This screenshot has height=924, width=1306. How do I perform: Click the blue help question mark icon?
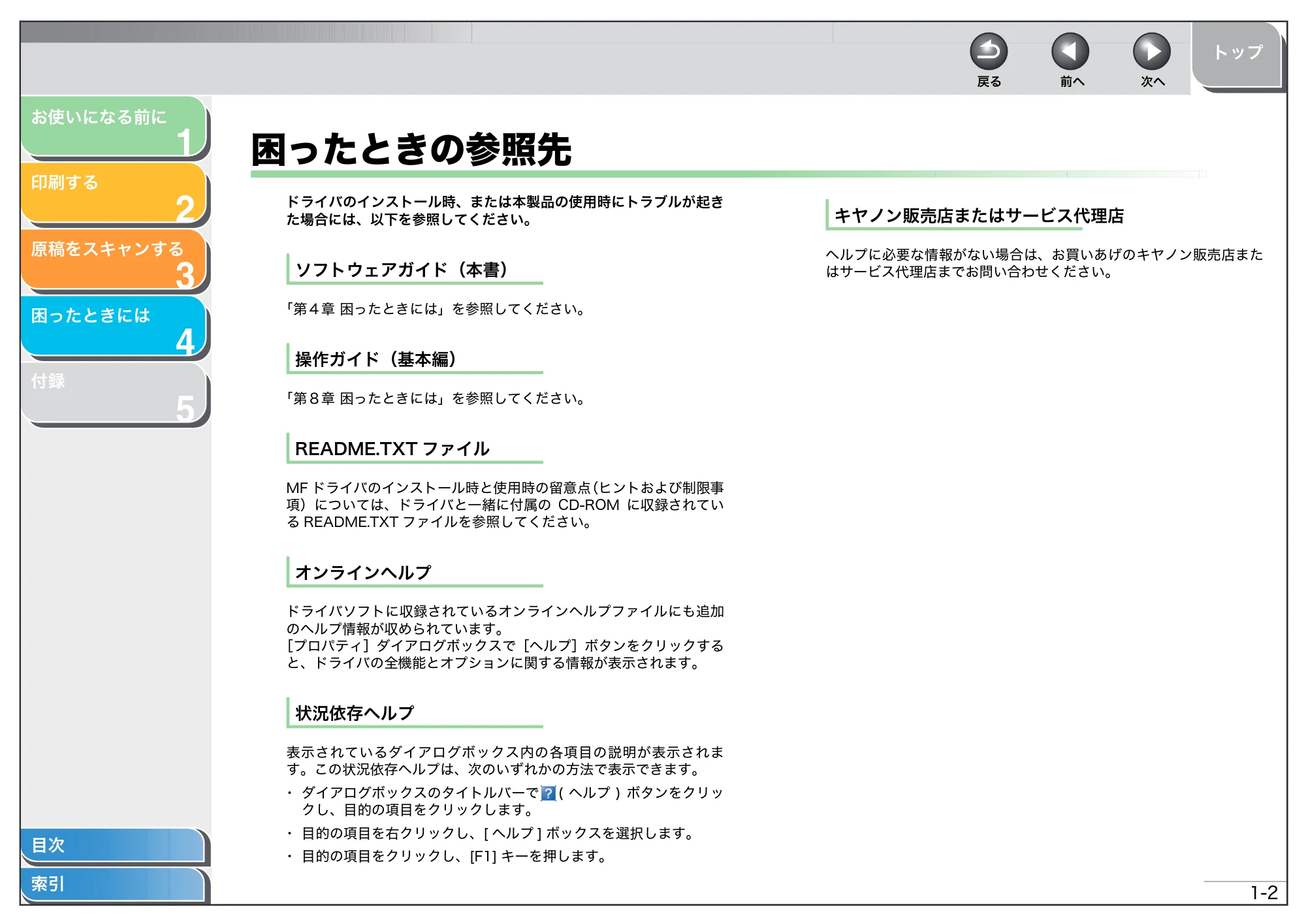pyautogui.click(x=549, y=793)
